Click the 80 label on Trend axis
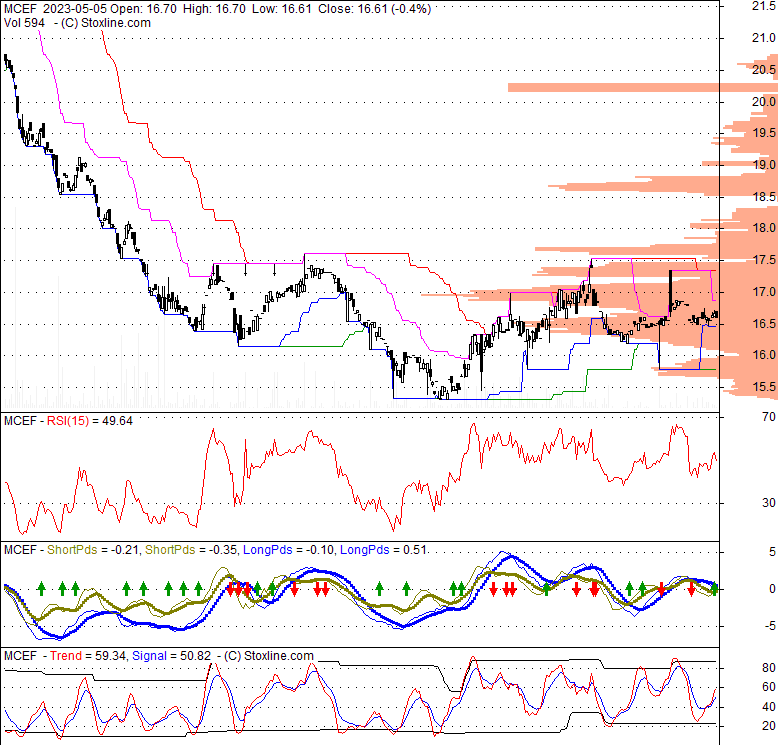 [769, 668]
